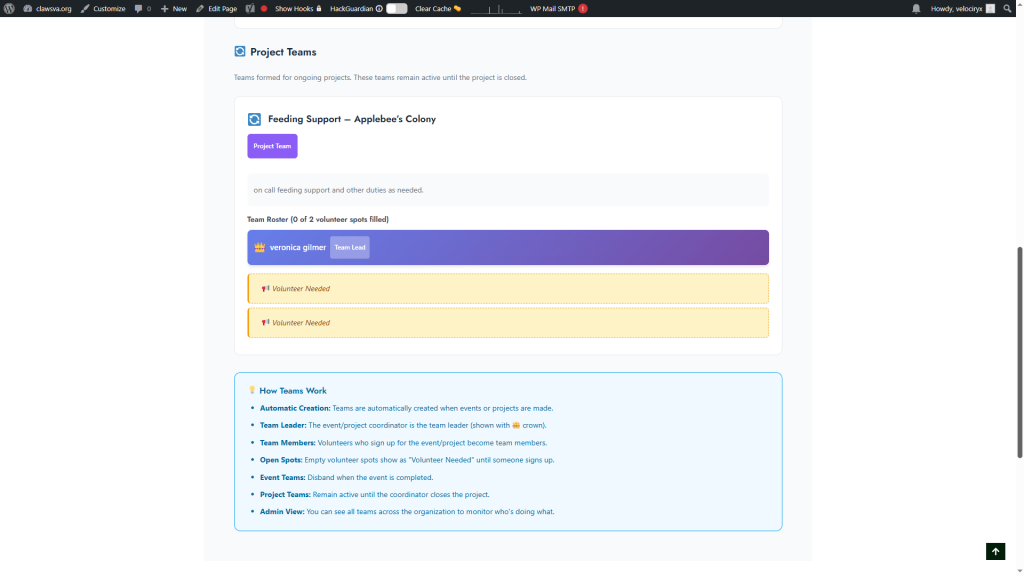Open Customize in the admin bar

coord(103,8)
